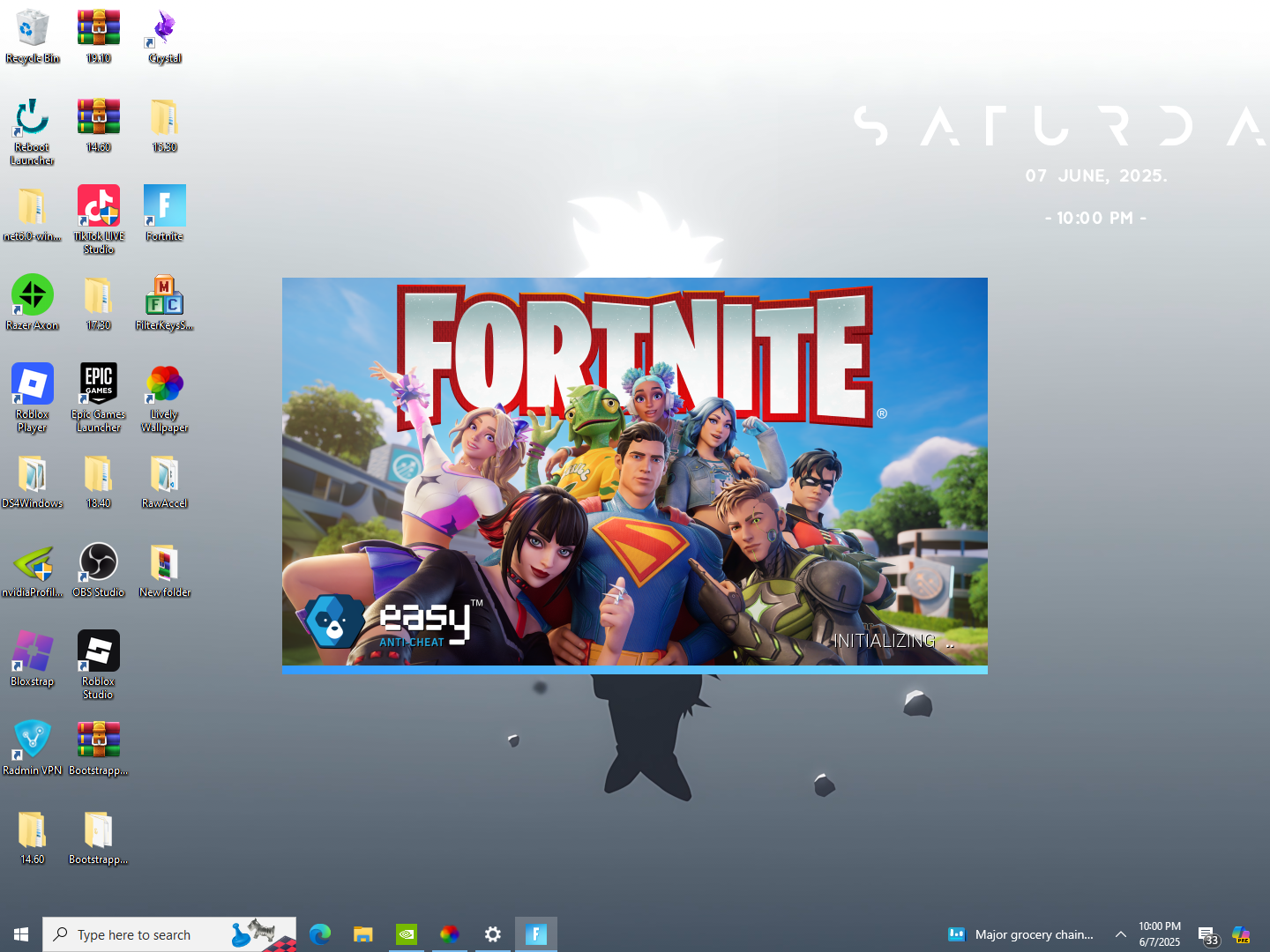
Task: Click the Type here to search box
Action: pos(169,934)
